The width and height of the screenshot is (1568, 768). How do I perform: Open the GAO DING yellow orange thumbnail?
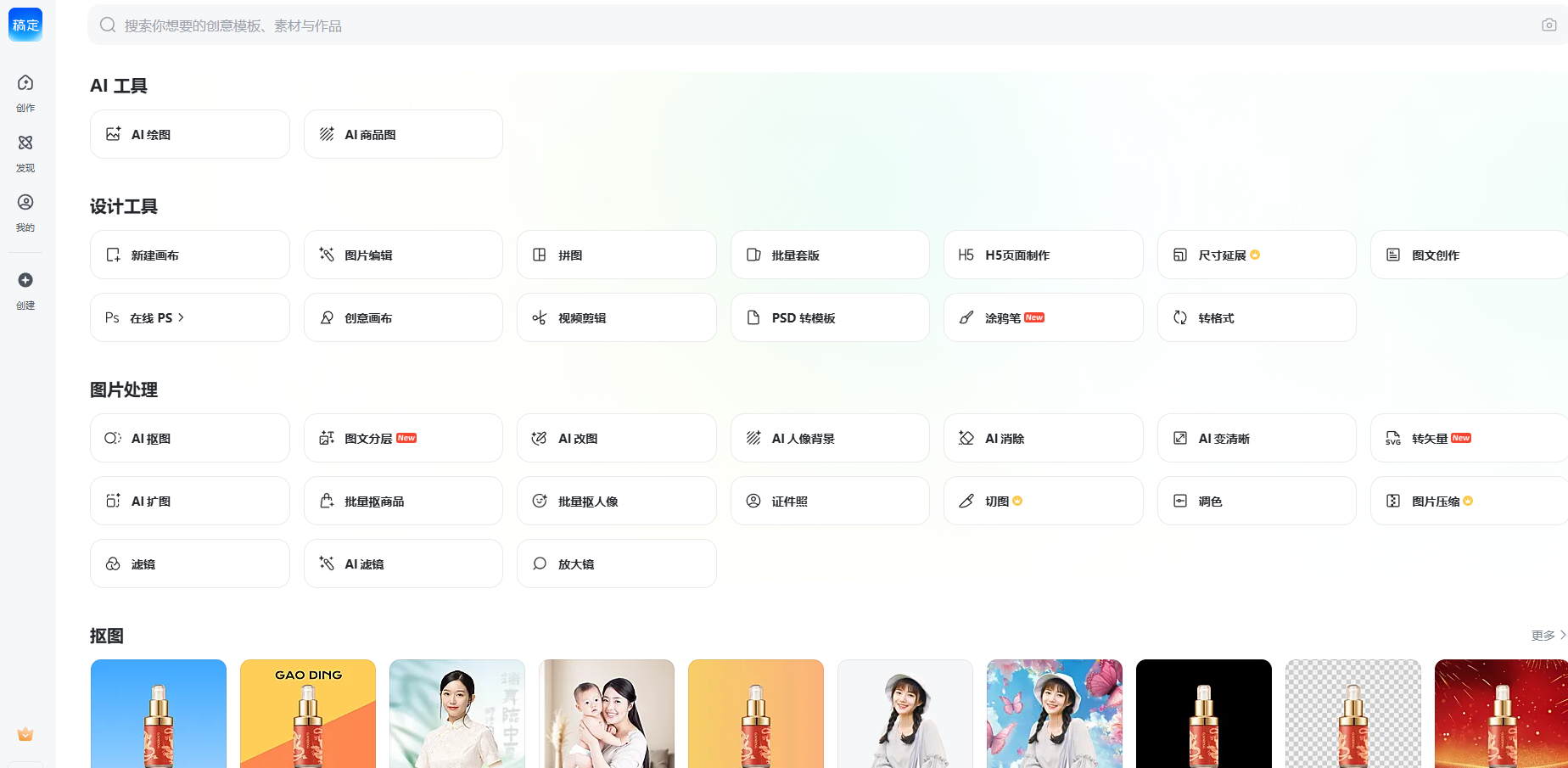click(x=308, y=714)
